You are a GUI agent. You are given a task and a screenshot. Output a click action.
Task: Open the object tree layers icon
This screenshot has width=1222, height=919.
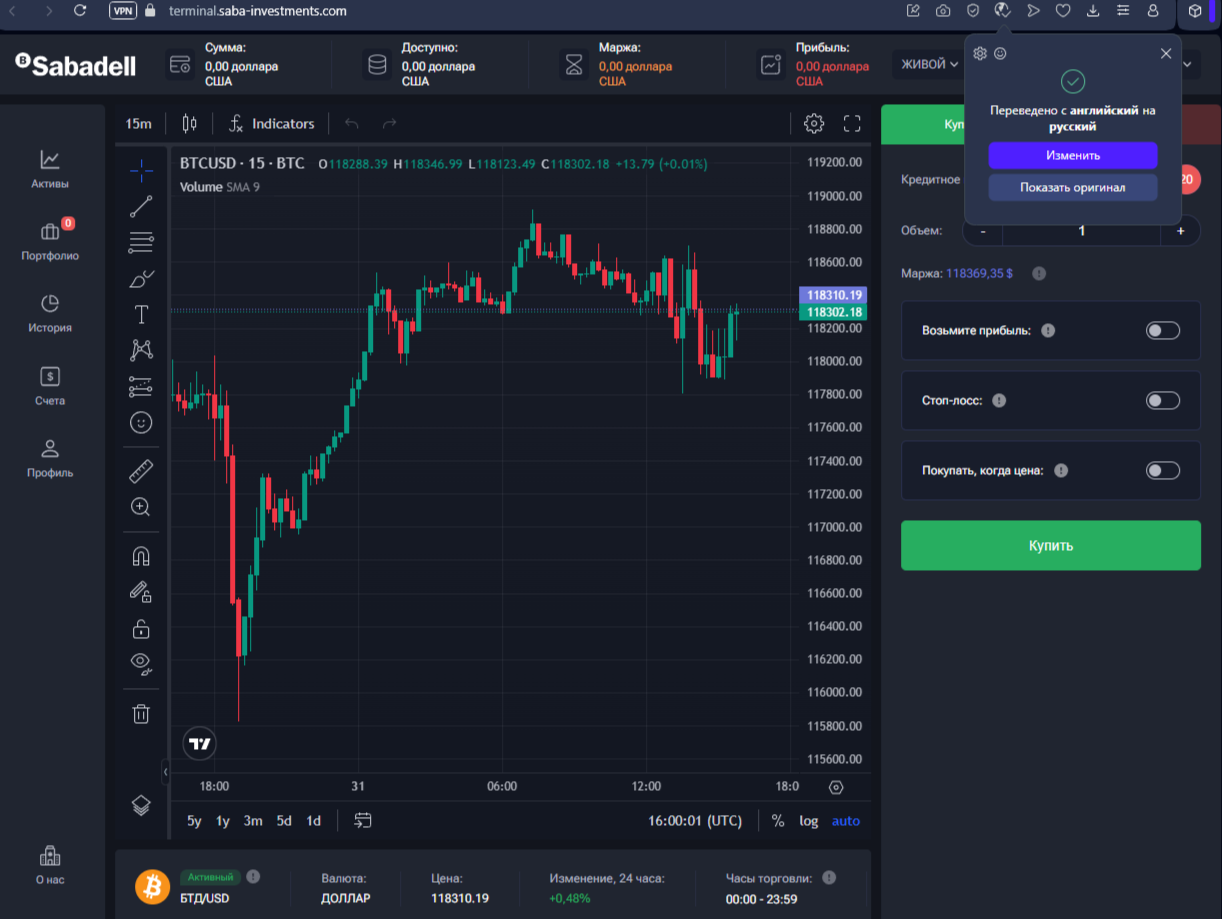click(141, 805)
